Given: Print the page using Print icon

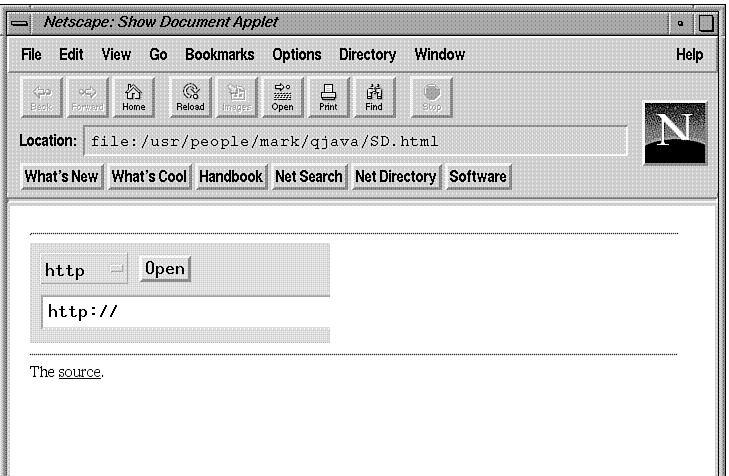Looking at the screenshot, I should tap(328, 96).
